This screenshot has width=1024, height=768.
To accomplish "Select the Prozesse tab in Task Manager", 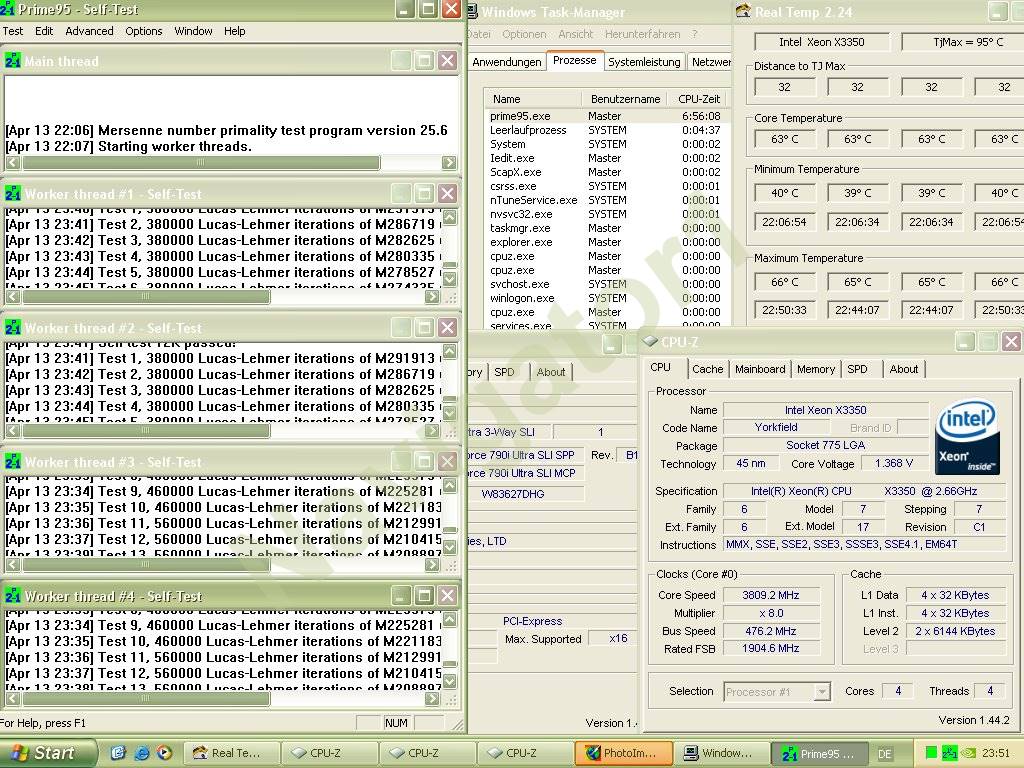I will pos(575,60).
